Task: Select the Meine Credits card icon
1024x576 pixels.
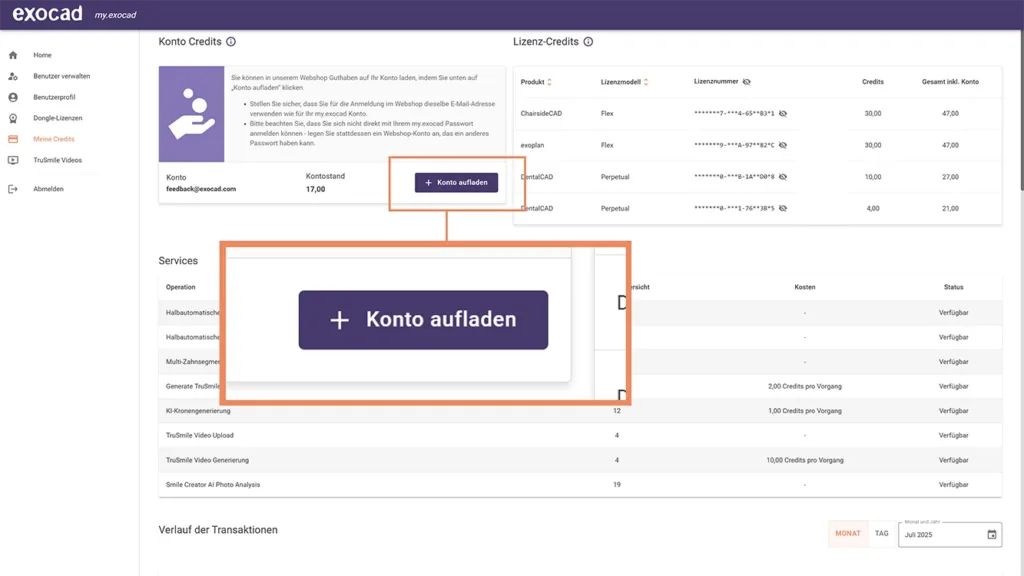Action: 13,138
